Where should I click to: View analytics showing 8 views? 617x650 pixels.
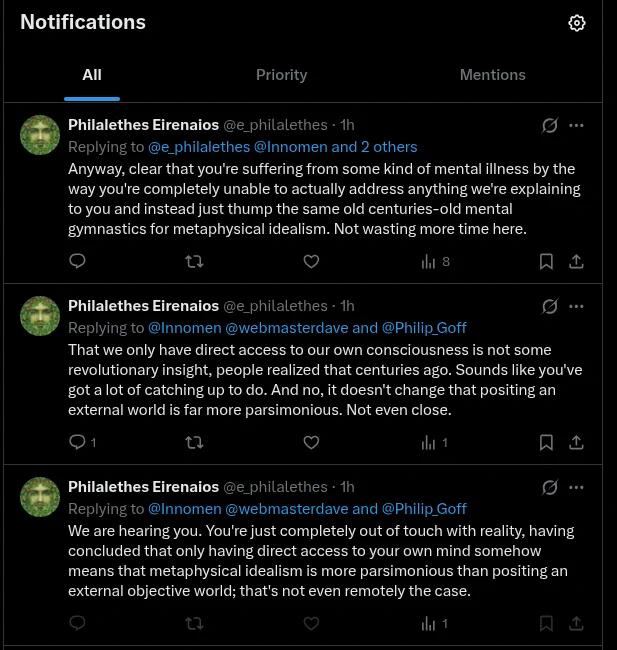pos(435,262)
